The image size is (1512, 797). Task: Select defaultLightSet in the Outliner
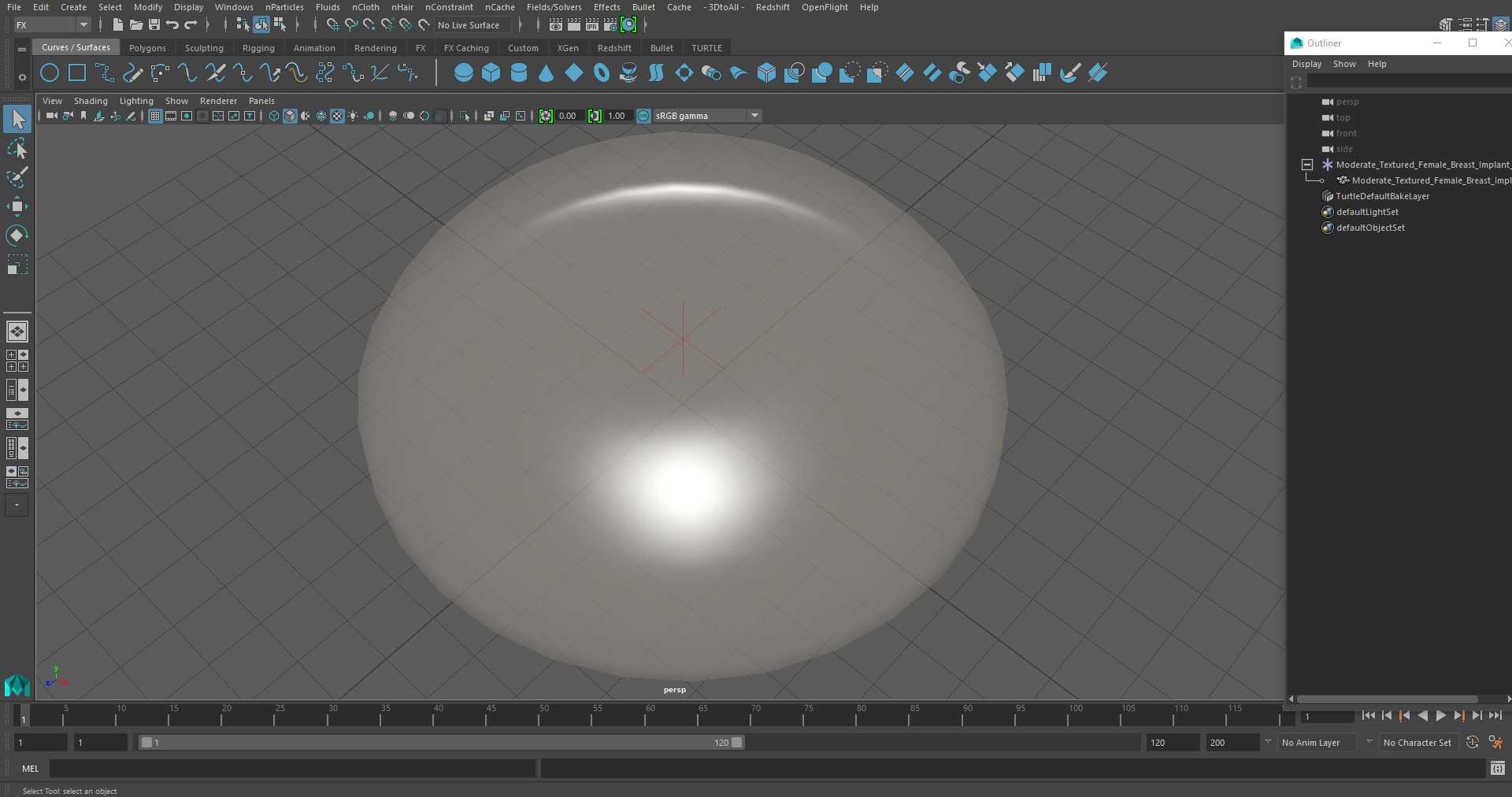1367,212
